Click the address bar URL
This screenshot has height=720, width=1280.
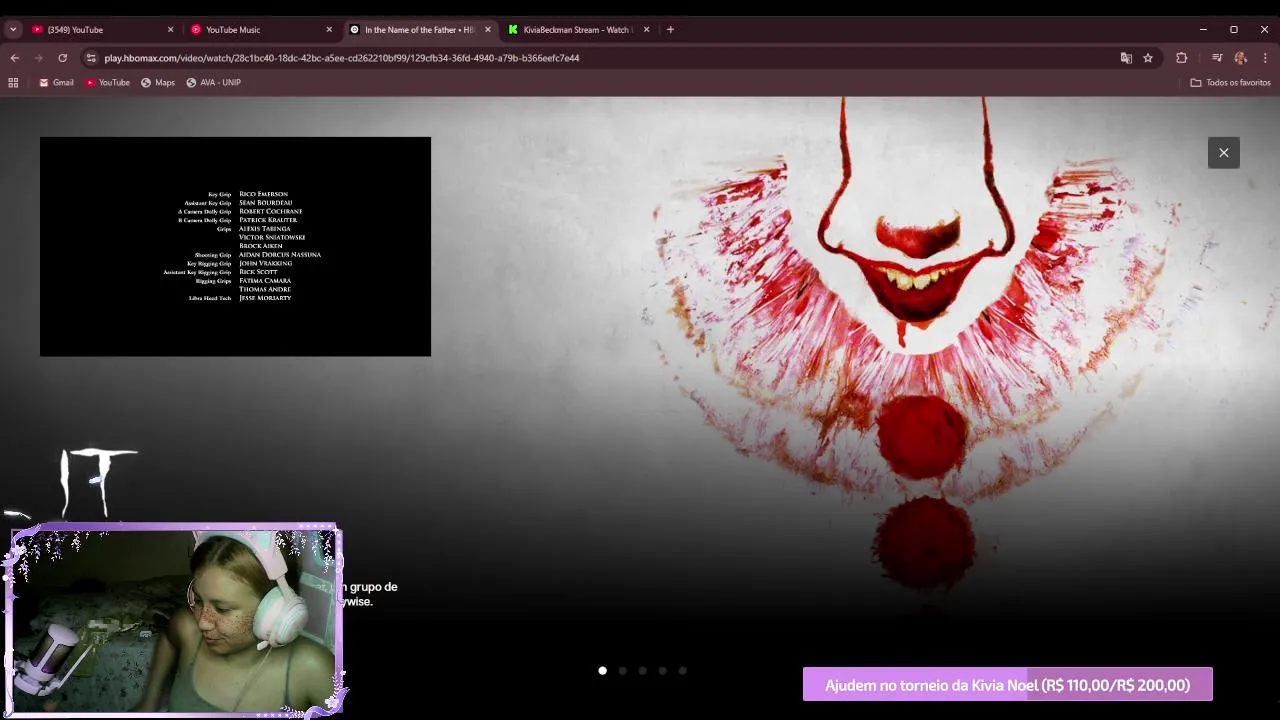click(x=342, y=58)
